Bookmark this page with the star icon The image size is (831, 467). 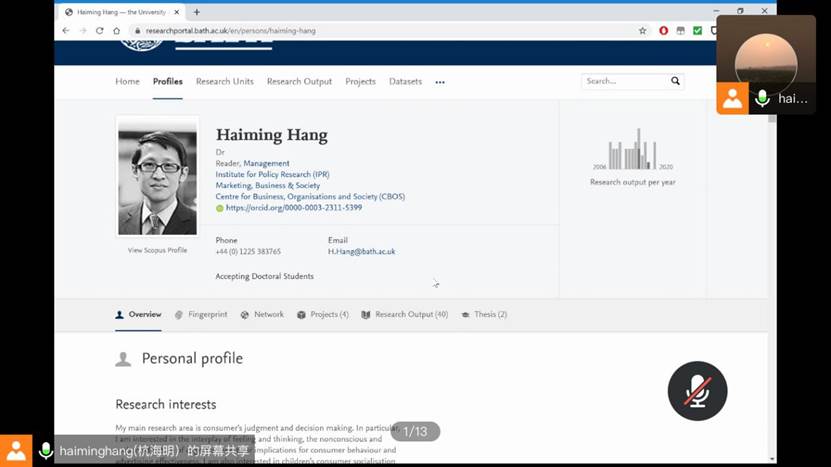point(643,31)
